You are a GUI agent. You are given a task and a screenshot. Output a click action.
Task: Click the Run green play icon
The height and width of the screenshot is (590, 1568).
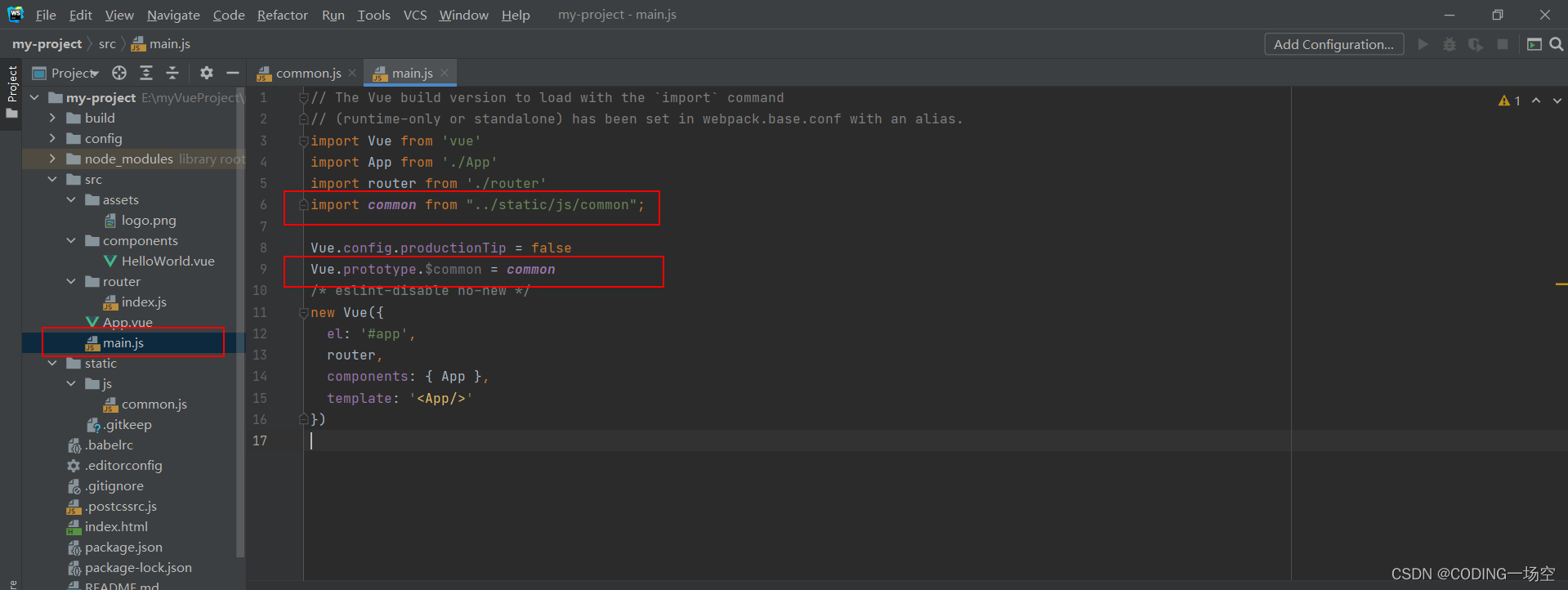coord(1423,44)
